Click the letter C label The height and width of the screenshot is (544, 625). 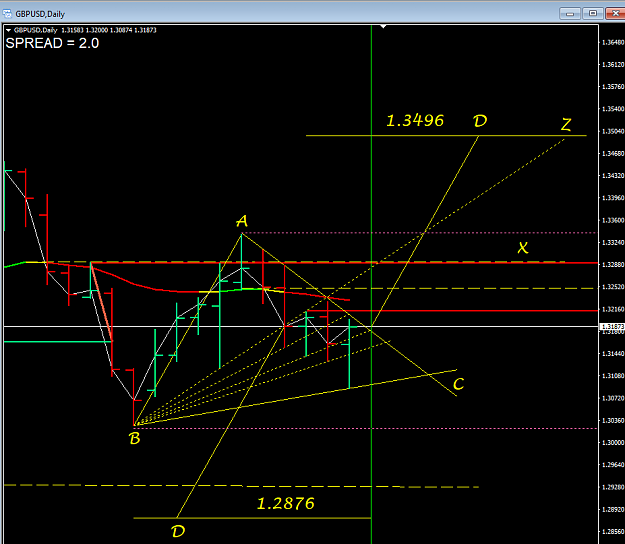458,384
